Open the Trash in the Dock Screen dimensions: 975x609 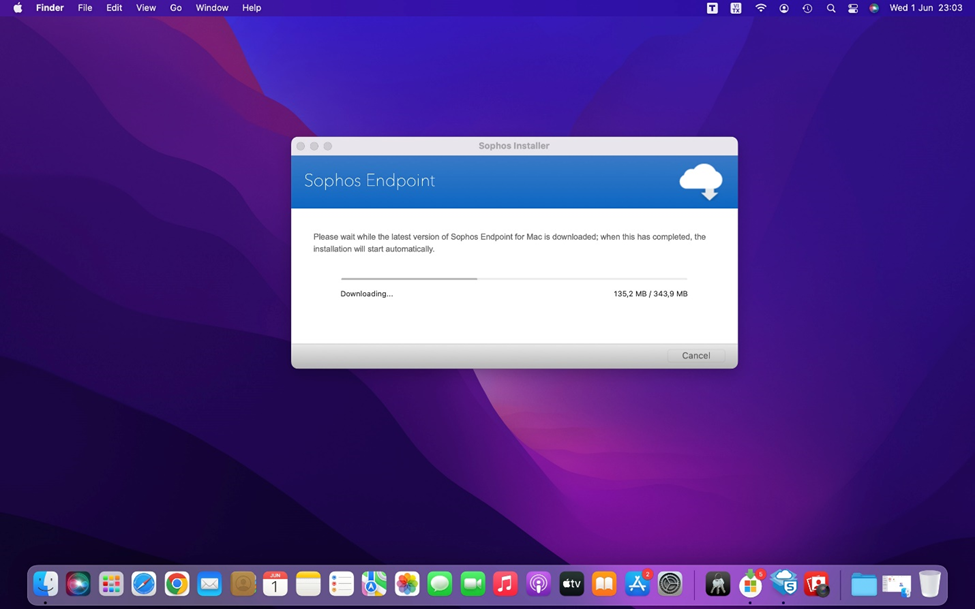point(930,584)
